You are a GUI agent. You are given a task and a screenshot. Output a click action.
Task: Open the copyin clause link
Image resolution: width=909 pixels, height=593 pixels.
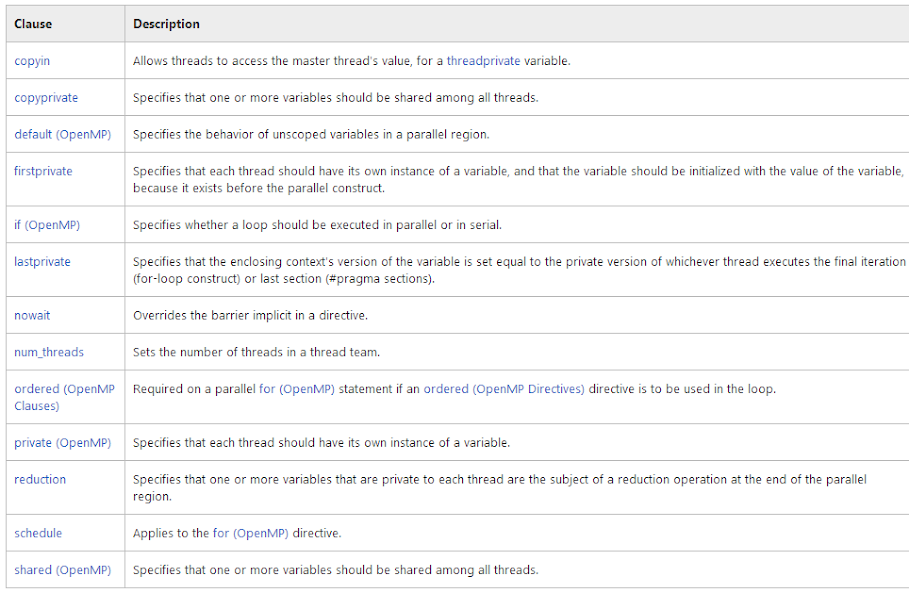pos(32,61)
